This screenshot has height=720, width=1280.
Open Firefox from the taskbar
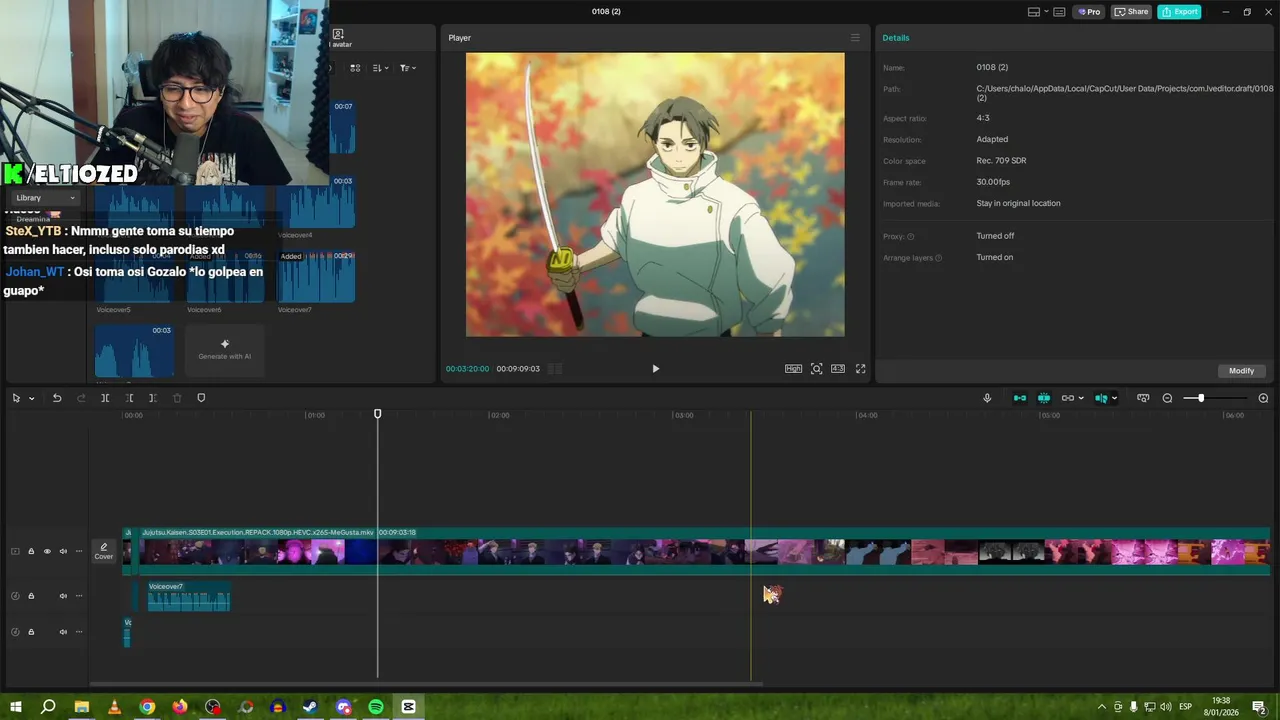click(180, 707)
